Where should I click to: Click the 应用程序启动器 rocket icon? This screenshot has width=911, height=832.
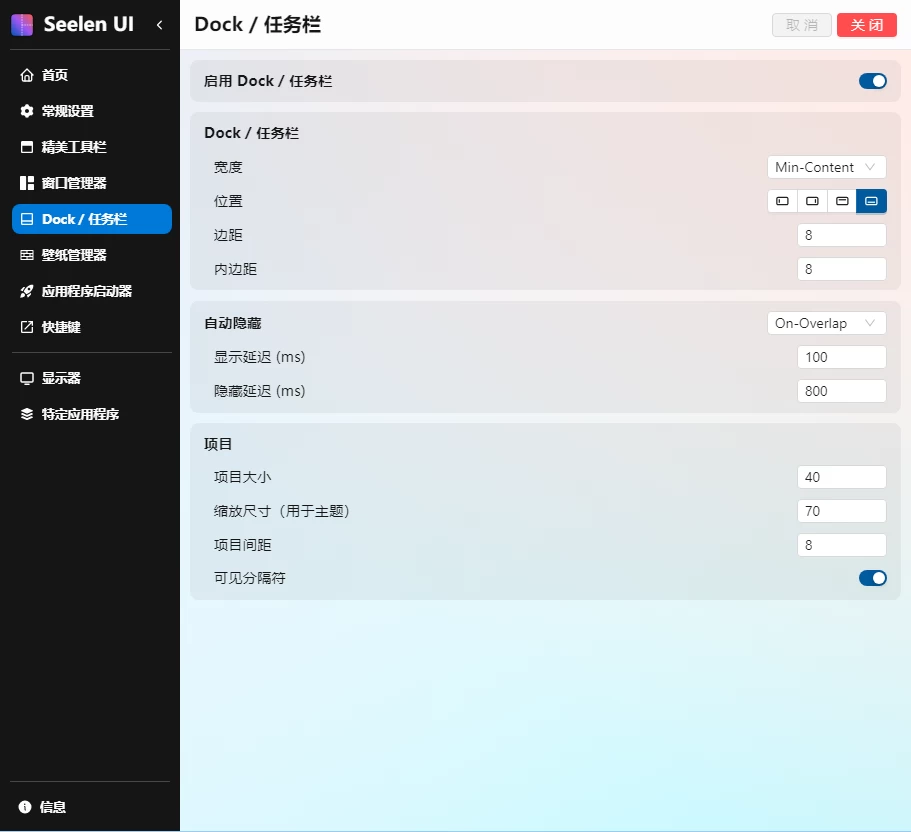click(x=27, y=291)
